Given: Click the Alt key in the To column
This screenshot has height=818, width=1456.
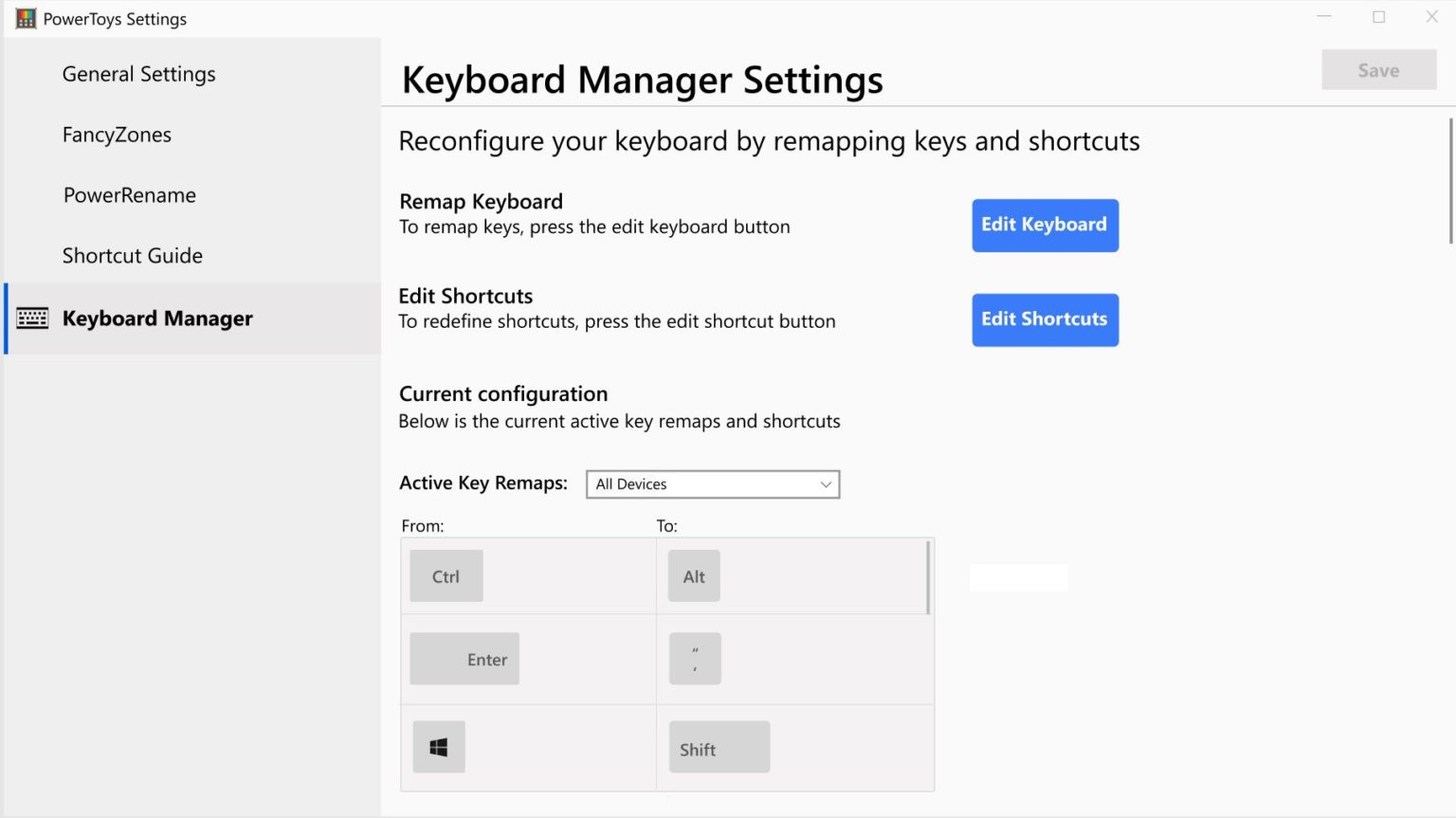Looking at the screenshot, I should [694, 575].
